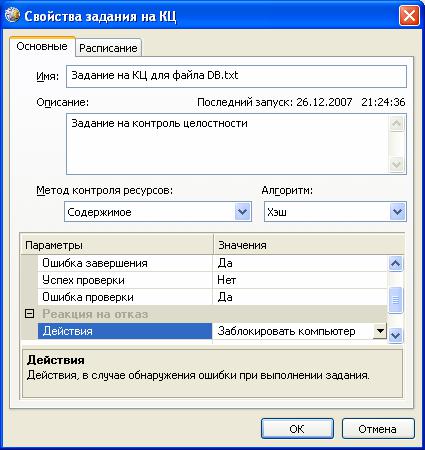
Task: Click description box scroll up arrow
Action: 397,124
